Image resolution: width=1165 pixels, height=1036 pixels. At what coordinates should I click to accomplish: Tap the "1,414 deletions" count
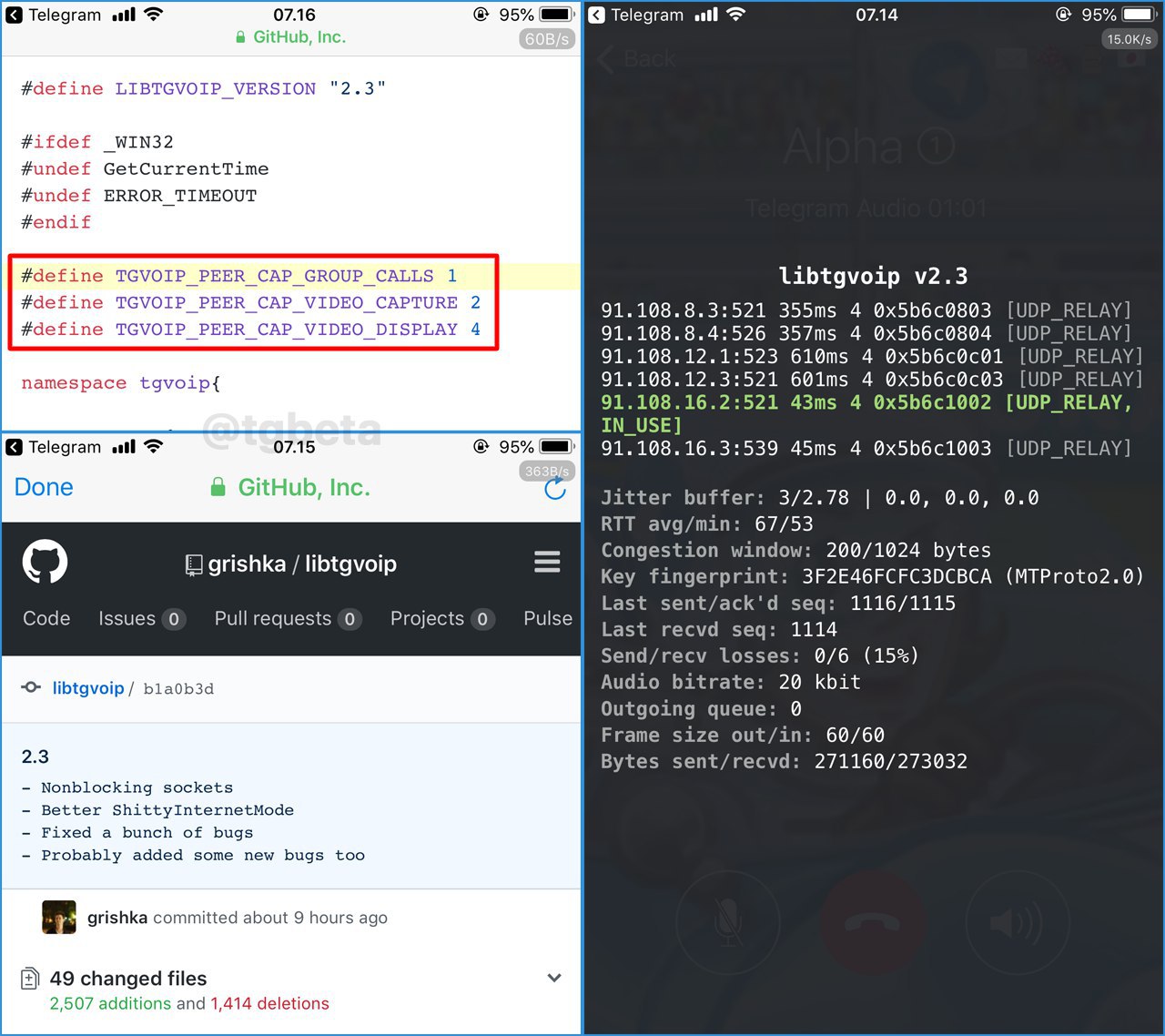(269, 1004)
